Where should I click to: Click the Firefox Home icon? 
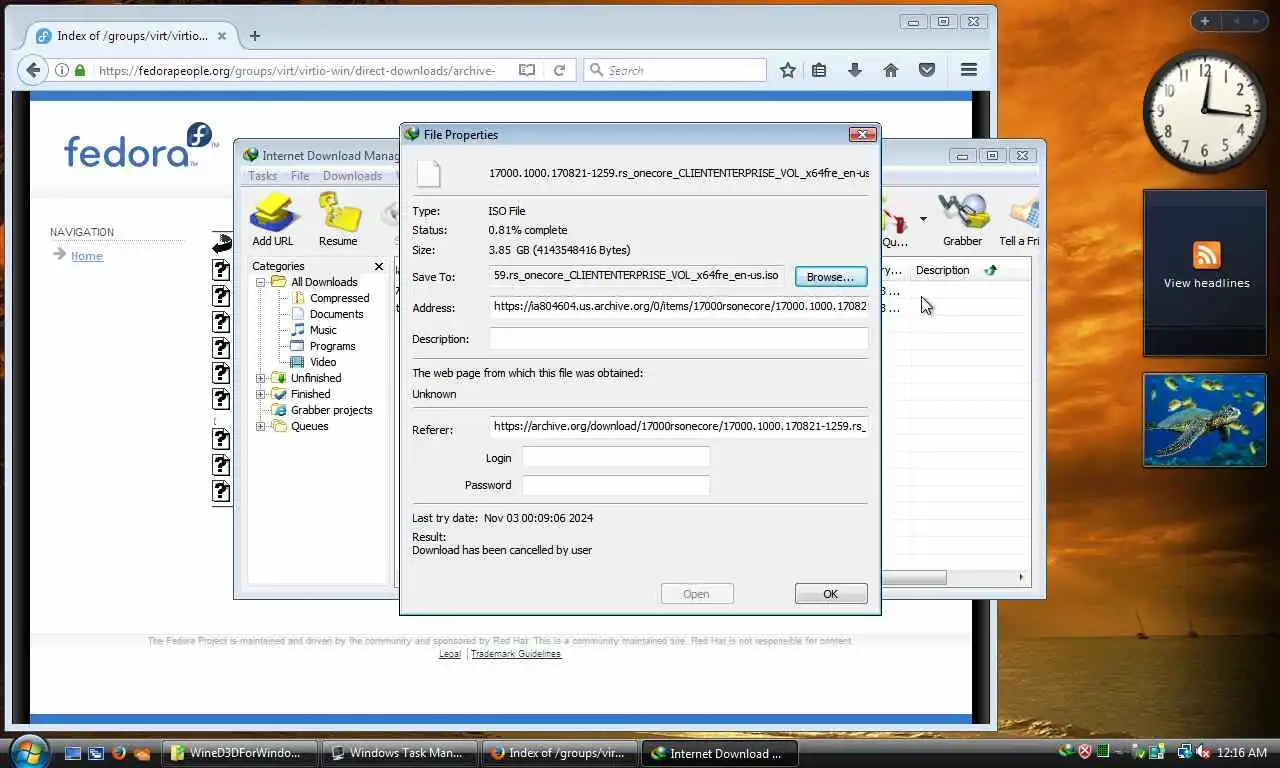[x=891, y=70]
